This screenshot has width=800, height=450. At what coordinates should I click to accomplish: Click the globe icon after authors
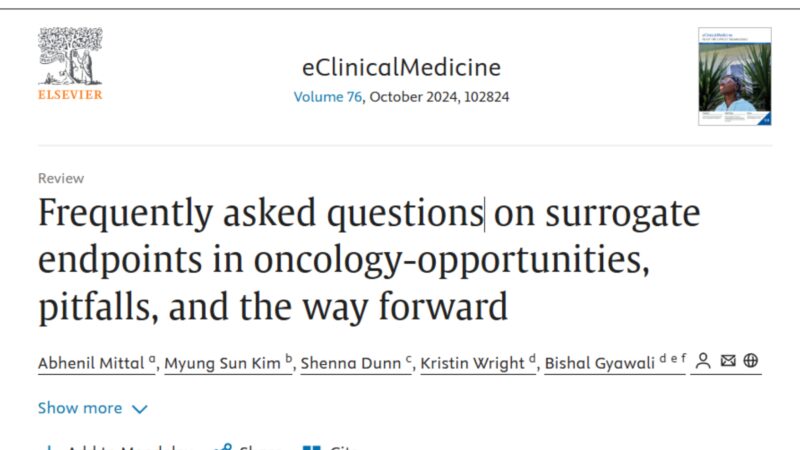point(750,361)
